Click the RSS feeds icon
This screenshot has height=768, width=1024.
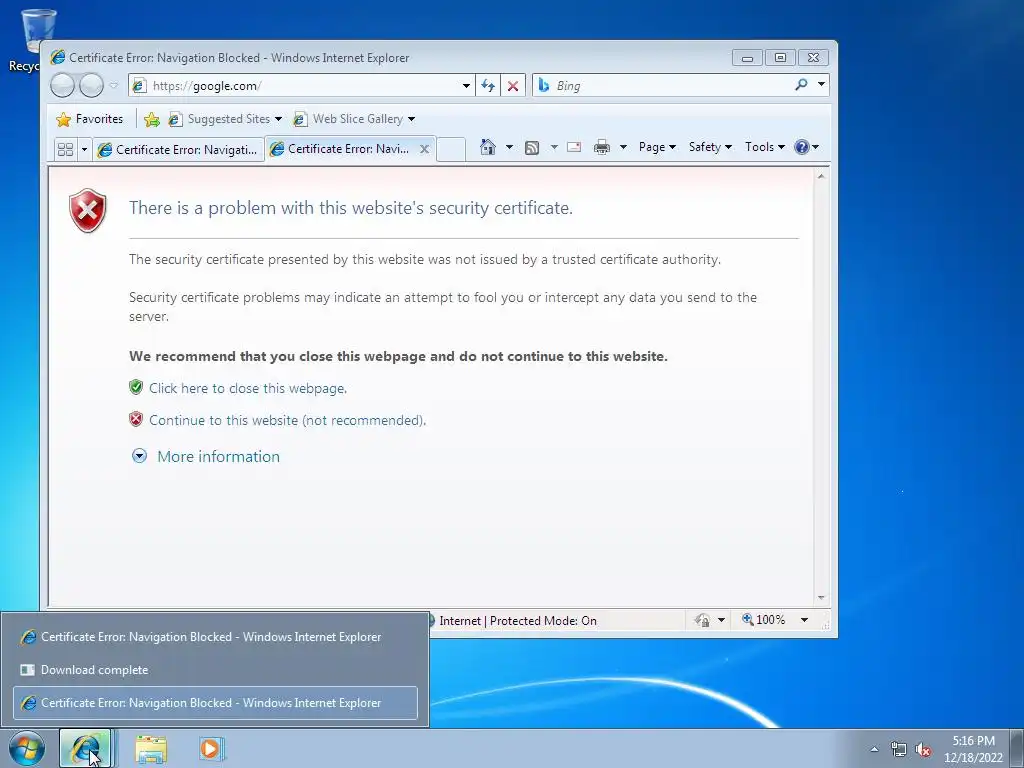coord(532,148)
